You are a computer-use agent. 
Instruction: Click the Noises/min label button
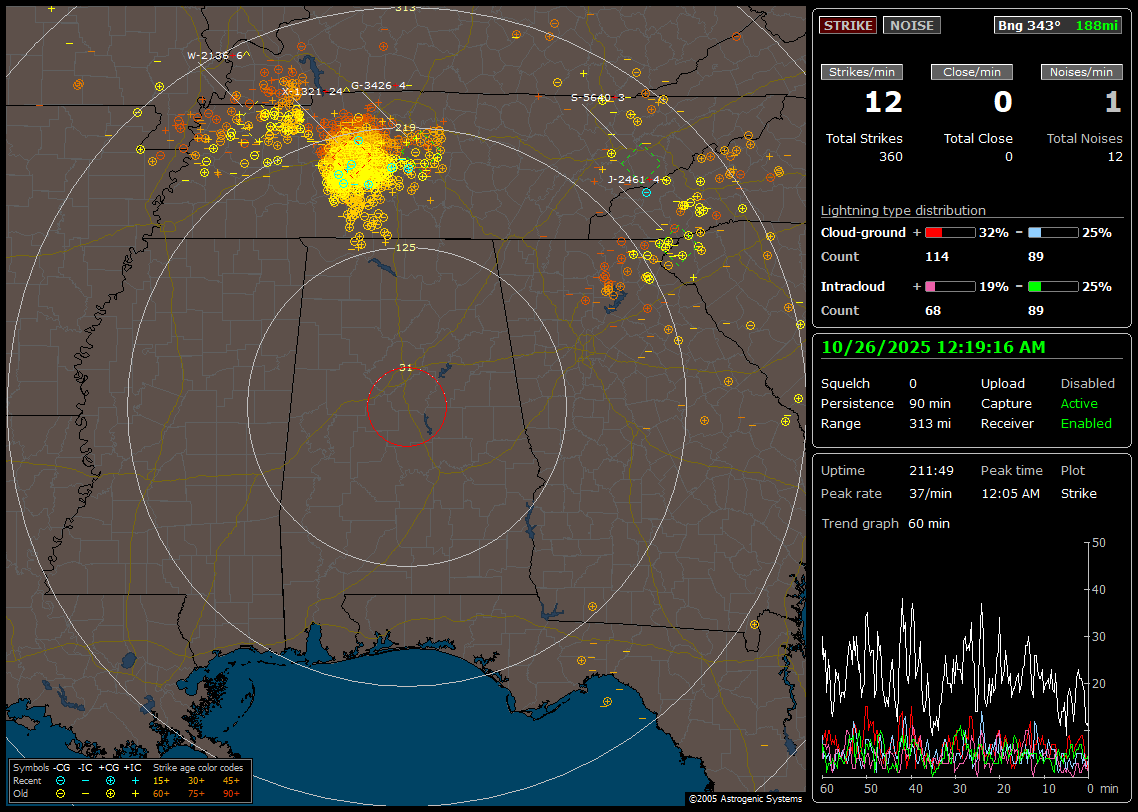click(1082, 72)
